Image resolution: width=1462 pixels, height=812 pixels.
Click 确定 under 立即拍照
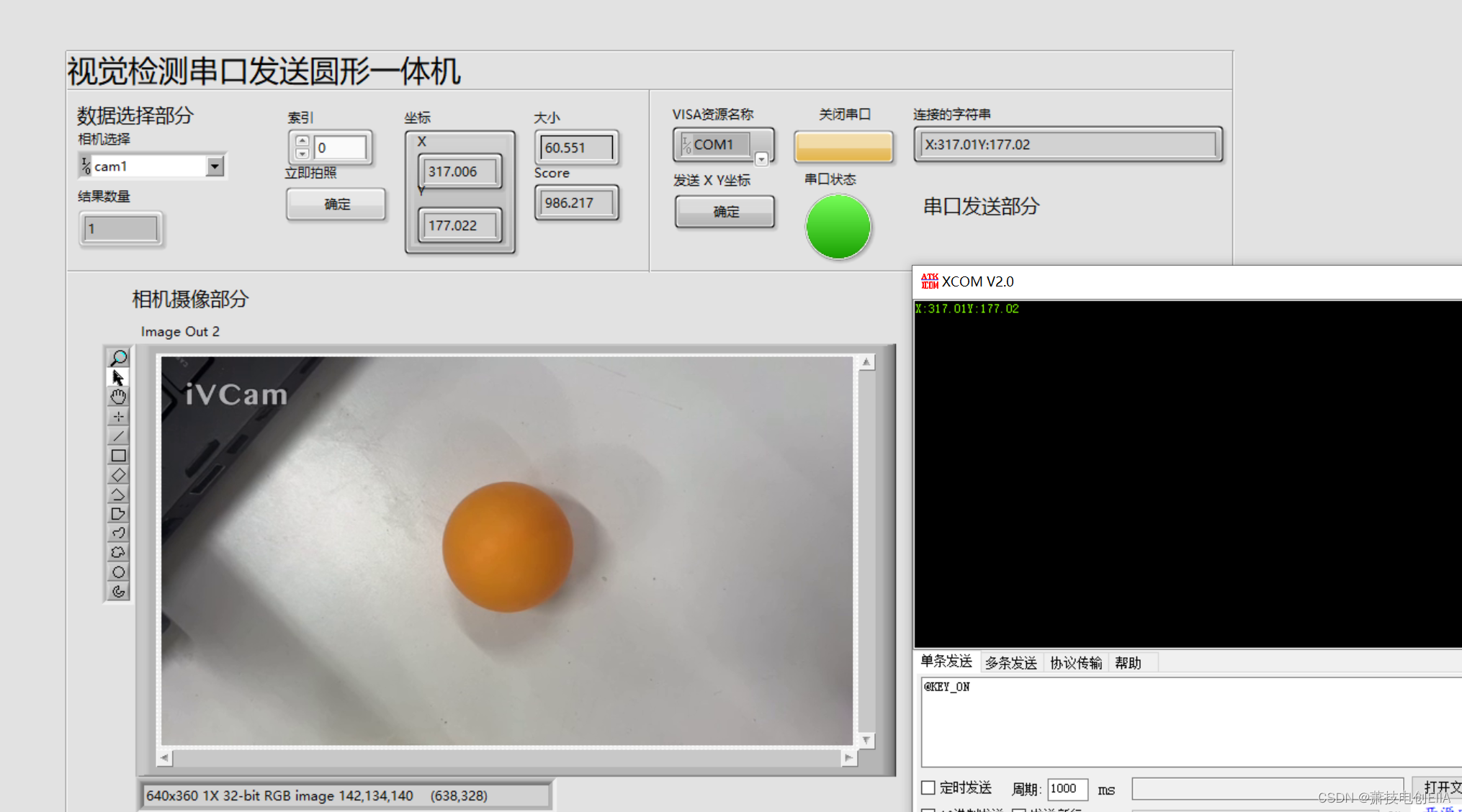click(x=336, y=204)
